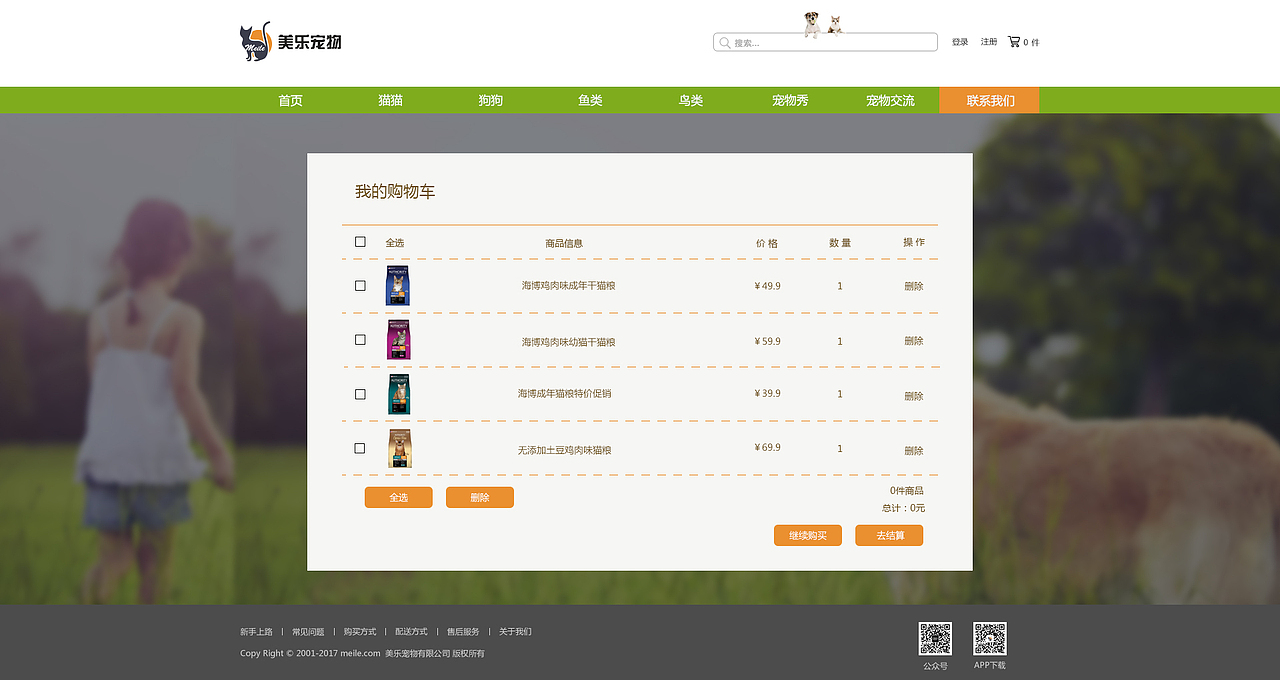Delete the ¥69.9 item via 删除
This screenshot has height=680, width=1280.
[914, 451]
